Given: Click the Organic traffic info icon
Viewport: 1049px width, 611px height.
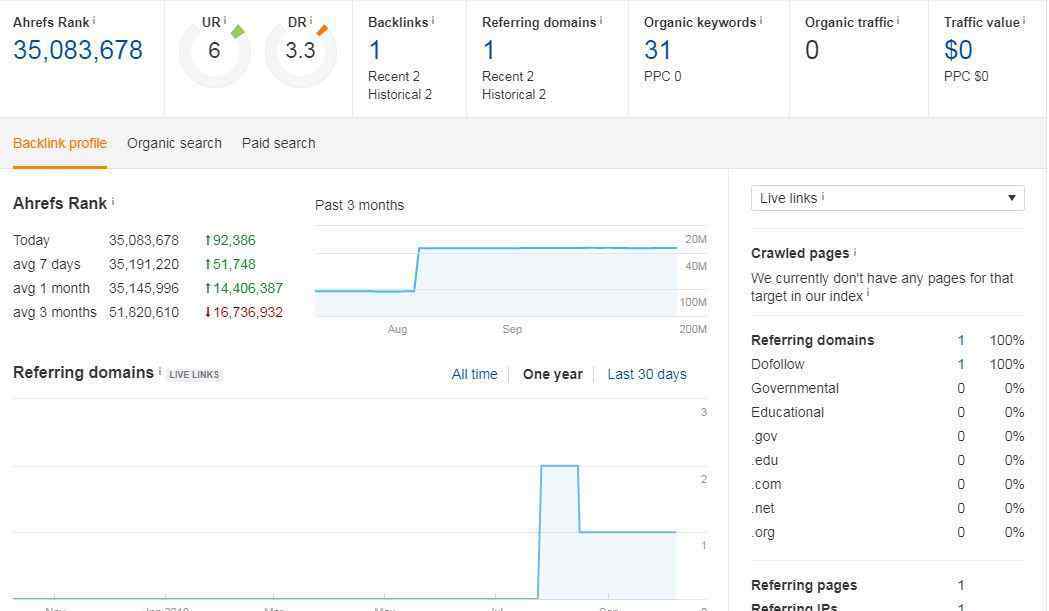Looking at the screenshot, I should coord(898,20).
